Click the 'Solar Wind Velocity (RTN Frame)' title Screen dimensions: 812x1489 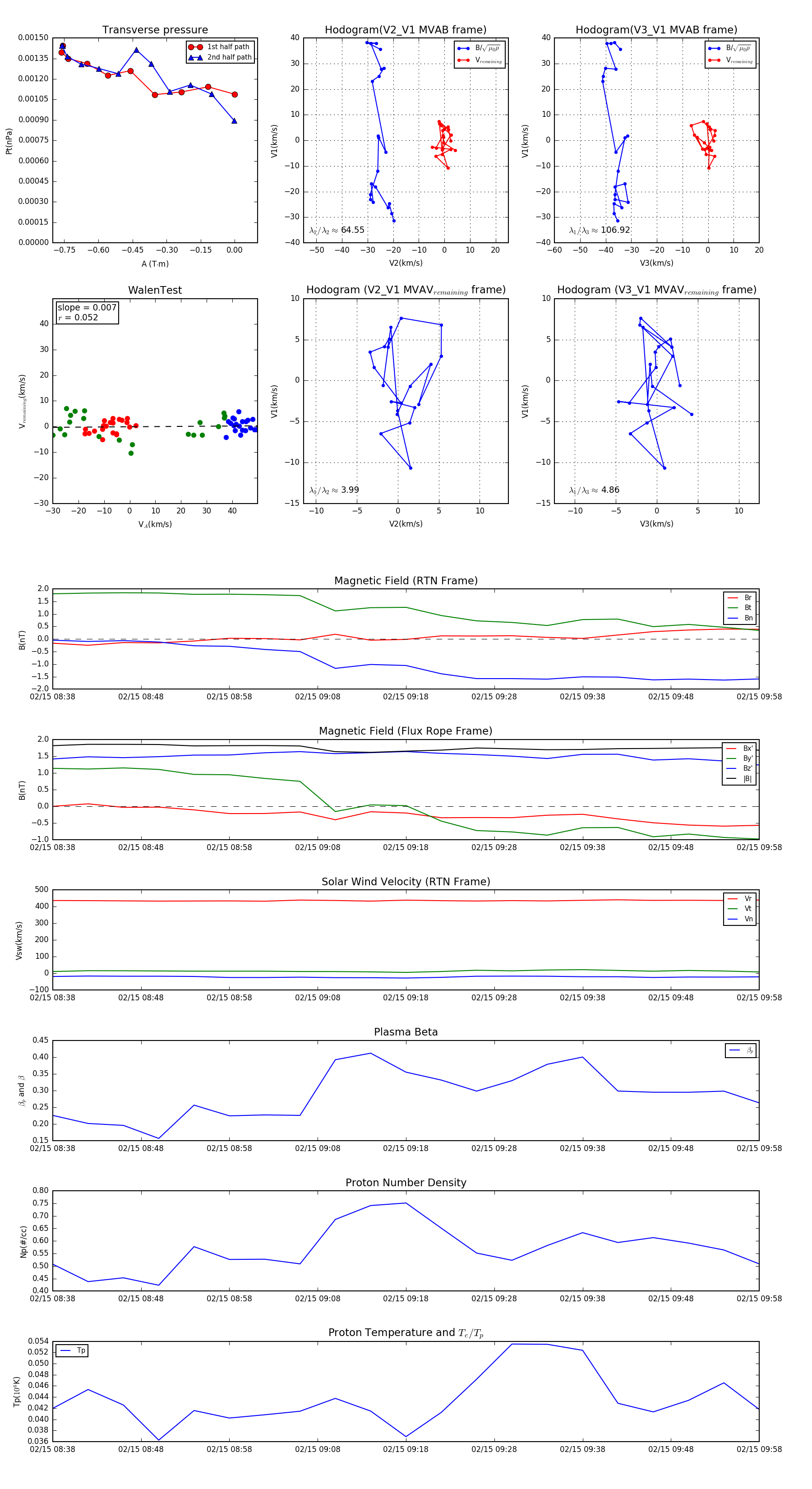[406, 882]
